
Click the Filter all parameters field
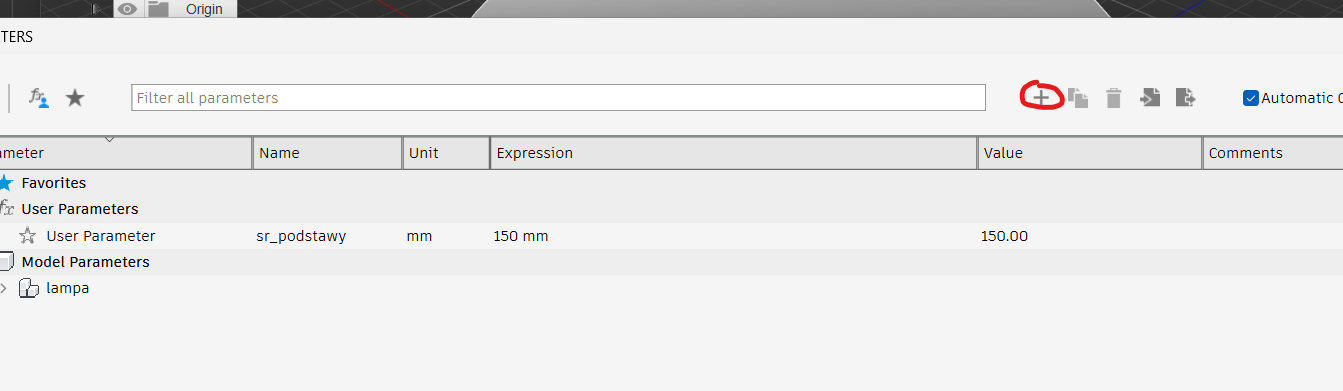[558, 98]
